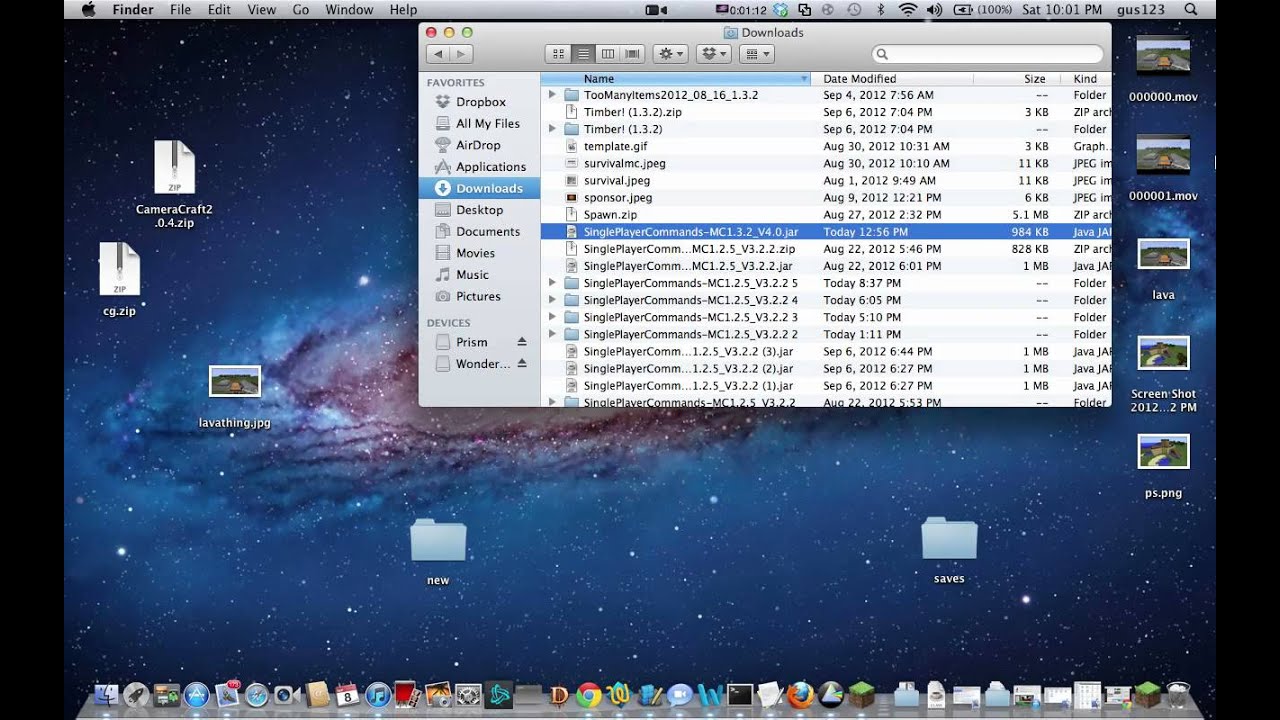Screen dimensions: 1280x720
Task: Open the File menu
Action: [x=180, y=10]
